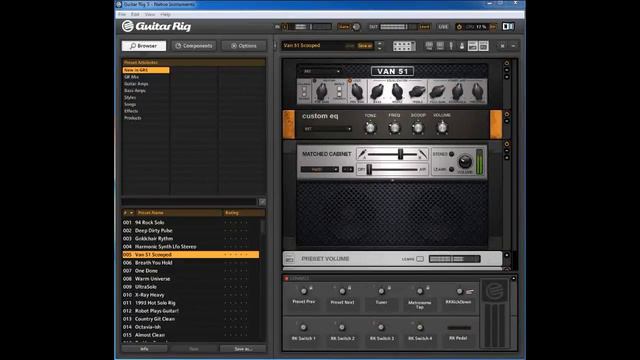640x360 pixels.
Task: Open the Help menu
Action: (165, 14)
